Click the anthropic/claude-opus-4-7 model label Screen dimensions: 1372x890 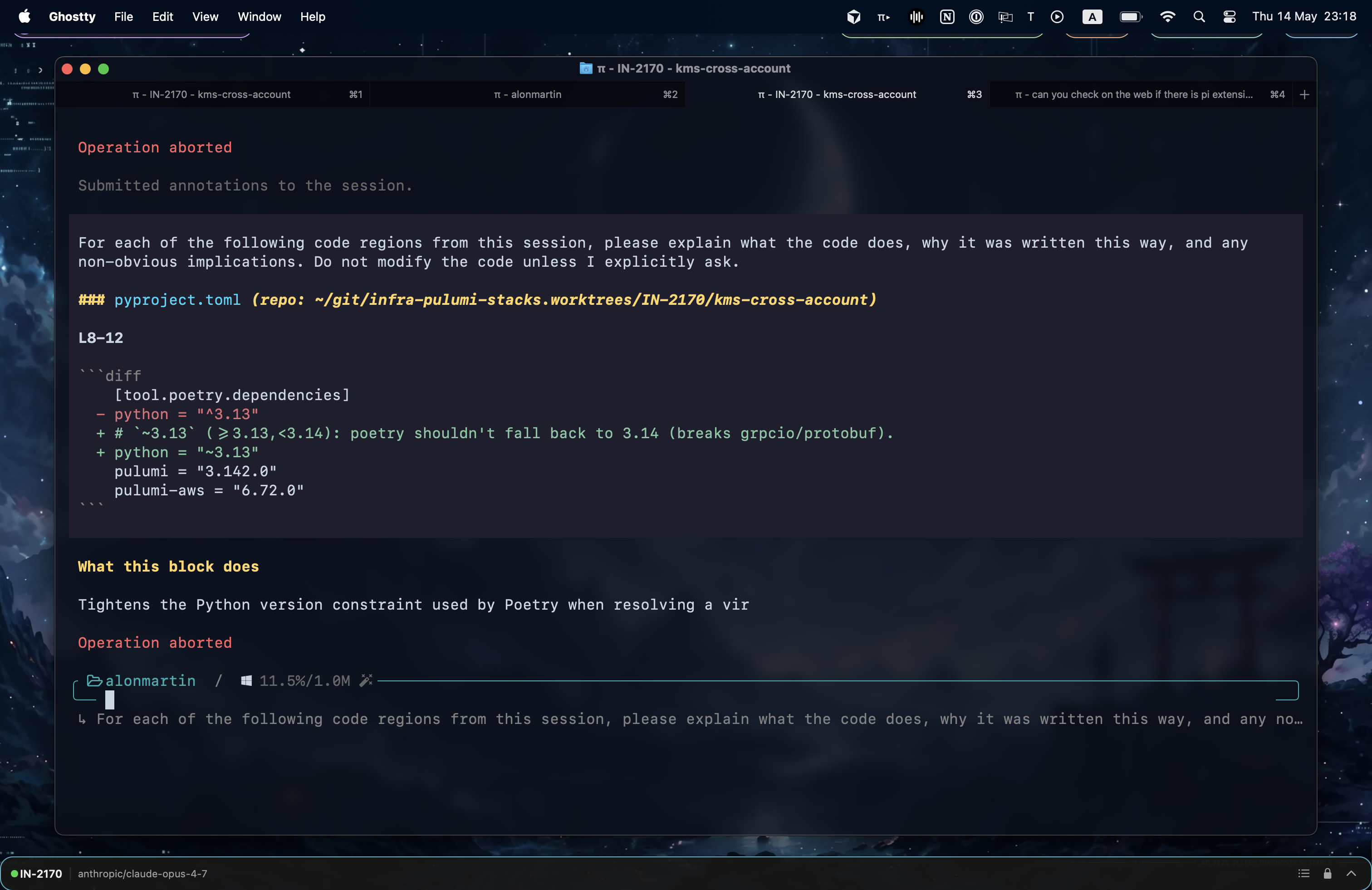coord(142,873)
